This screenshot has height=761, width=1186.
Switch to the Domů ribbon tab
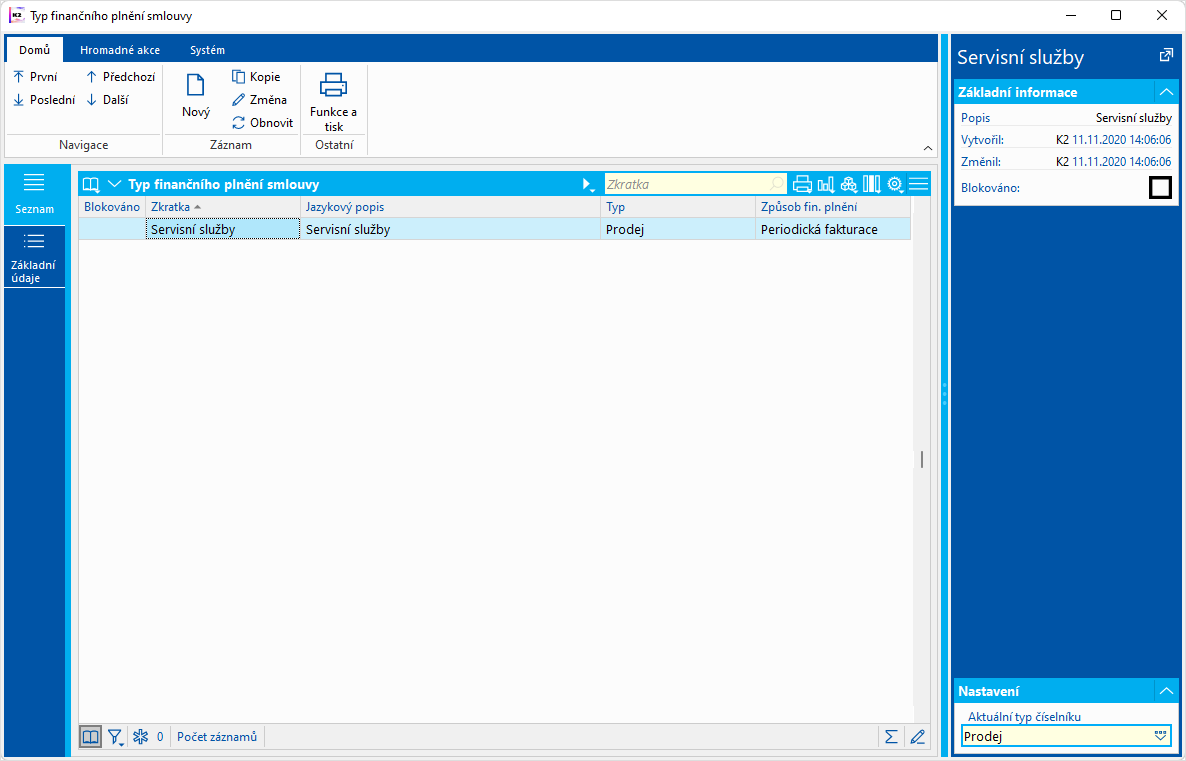coord(34,50)
